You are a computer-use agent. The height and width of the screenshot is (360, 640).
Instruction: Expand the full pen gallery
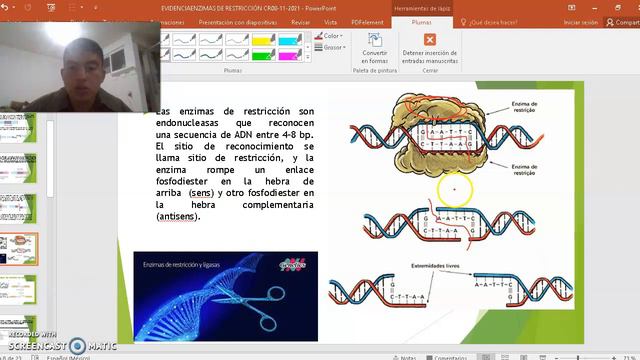(308, 57)
